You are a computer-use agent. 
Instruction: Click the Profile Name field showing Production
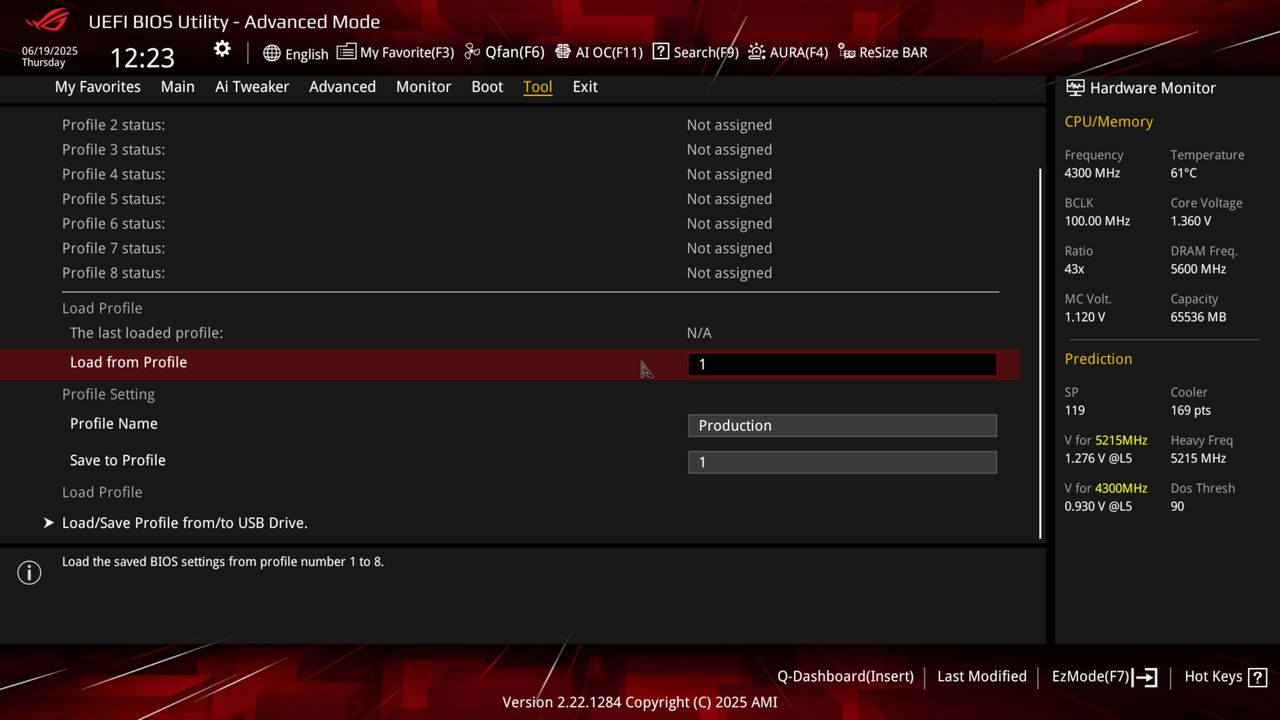tap(841, 425)
